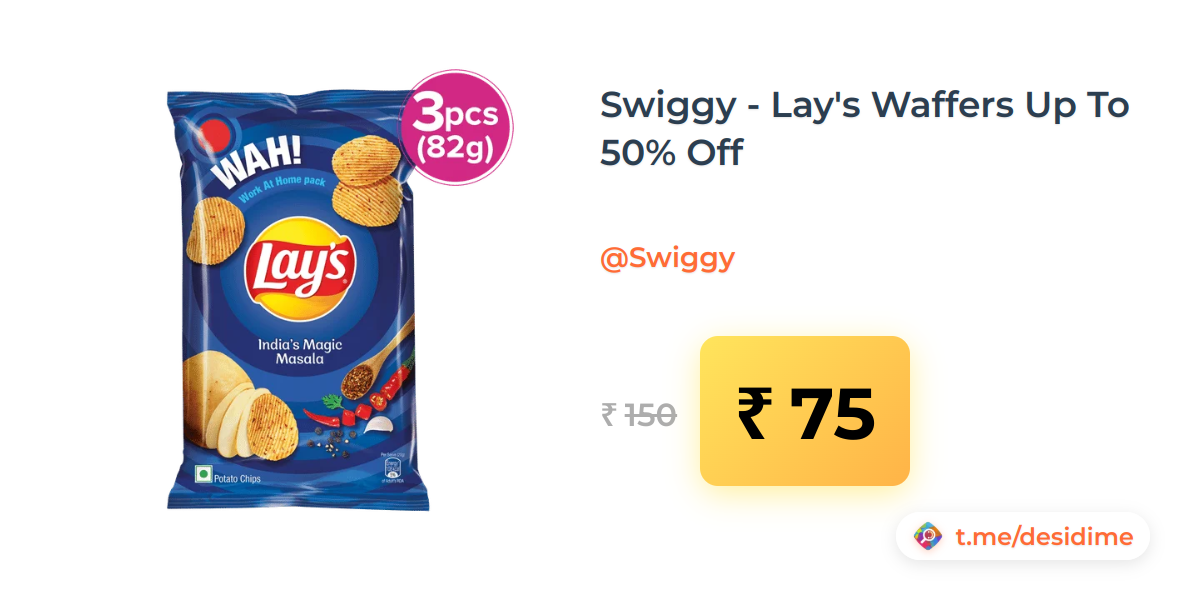
Task: Click the yellow ₹ 75 price badge
Action: point(805,411)
